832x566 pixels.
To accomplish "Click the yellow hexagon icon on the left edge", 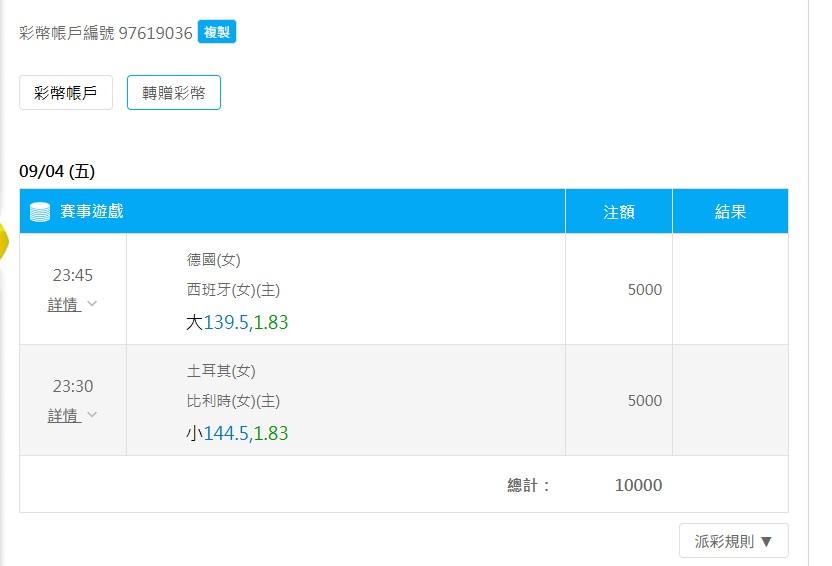I will pyautogui.click(x=4, y=241).
